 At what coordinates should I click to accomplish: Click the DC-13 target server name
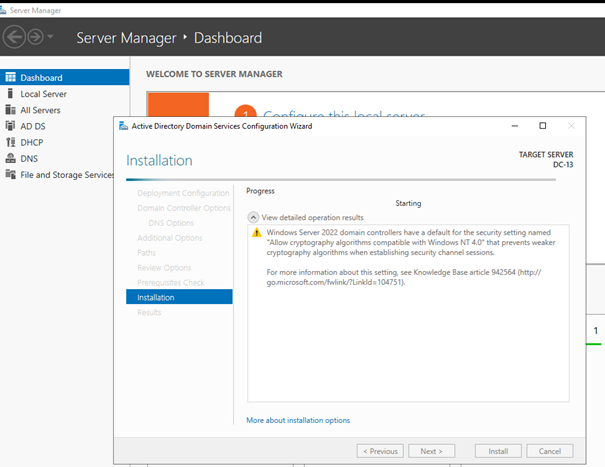(563, 165)
